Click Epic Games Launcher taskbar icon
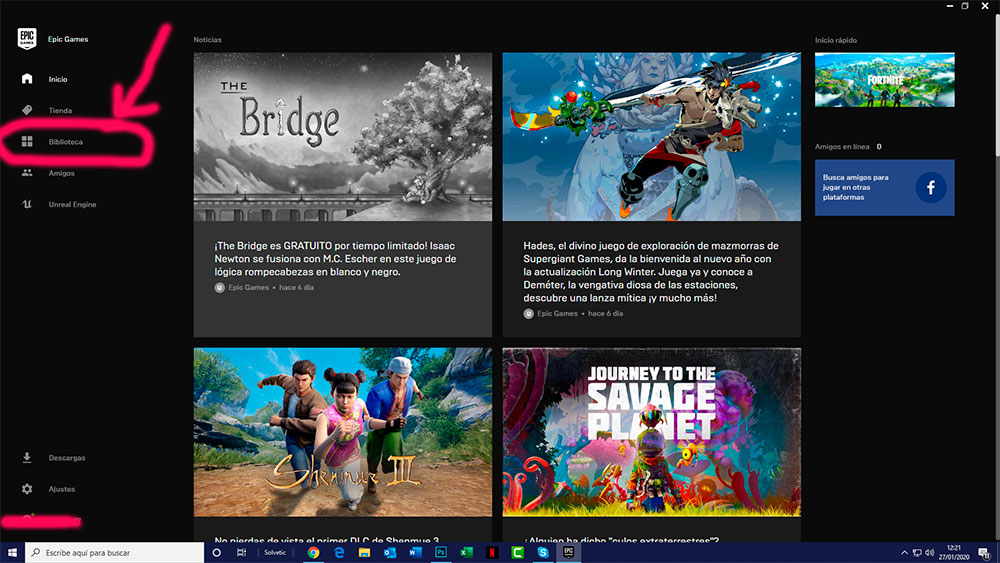This screenshot has height=563, width=1000. 568,552
